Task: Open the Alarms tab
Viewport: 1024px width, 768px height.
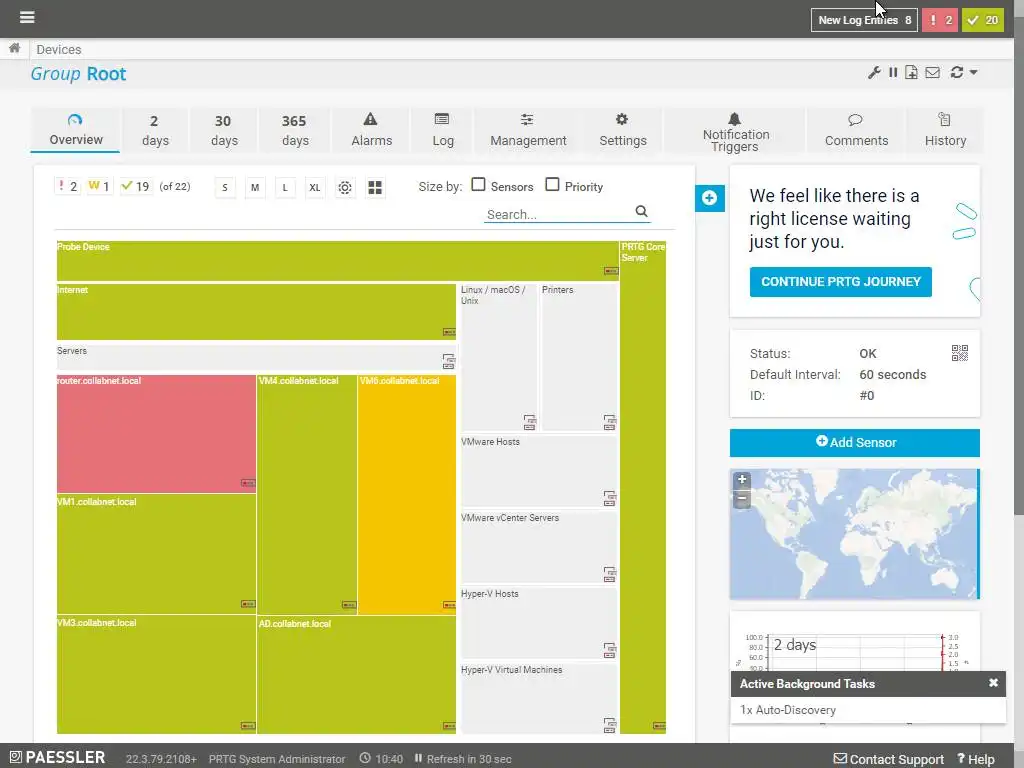Action: 371,131
